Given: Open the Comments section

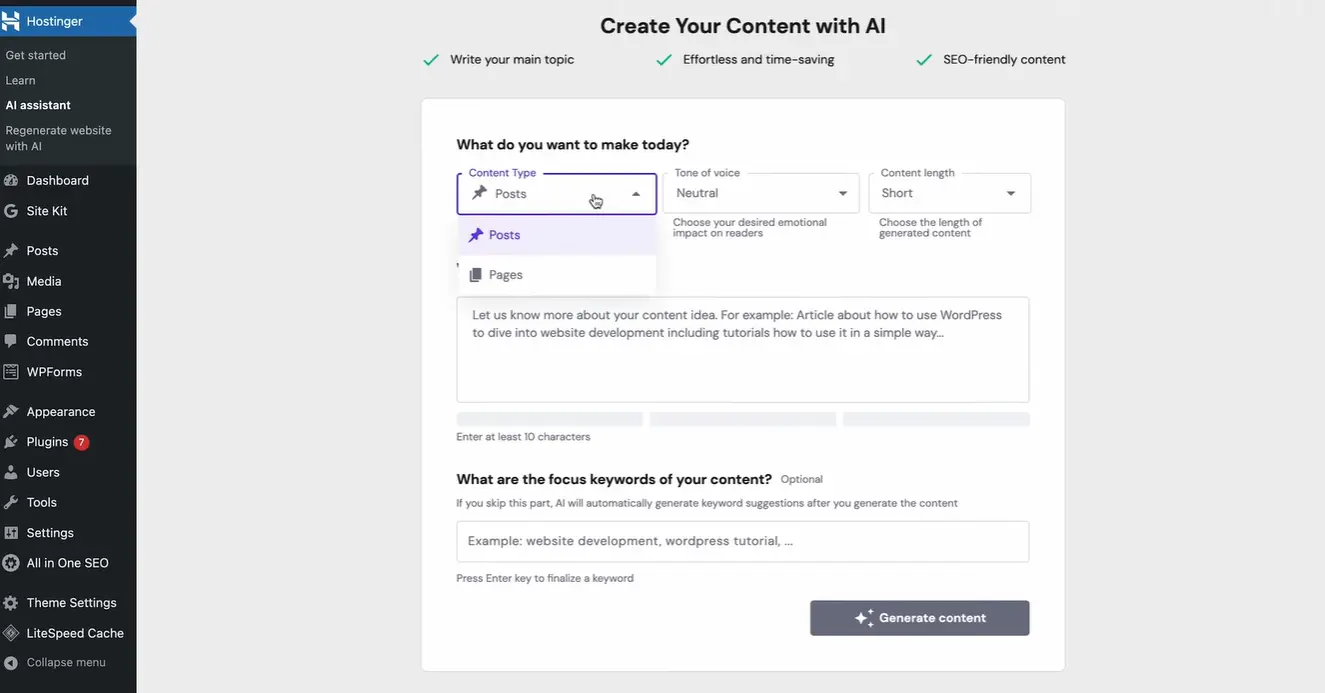Looking at the screenshot, I should click(57, 341).
